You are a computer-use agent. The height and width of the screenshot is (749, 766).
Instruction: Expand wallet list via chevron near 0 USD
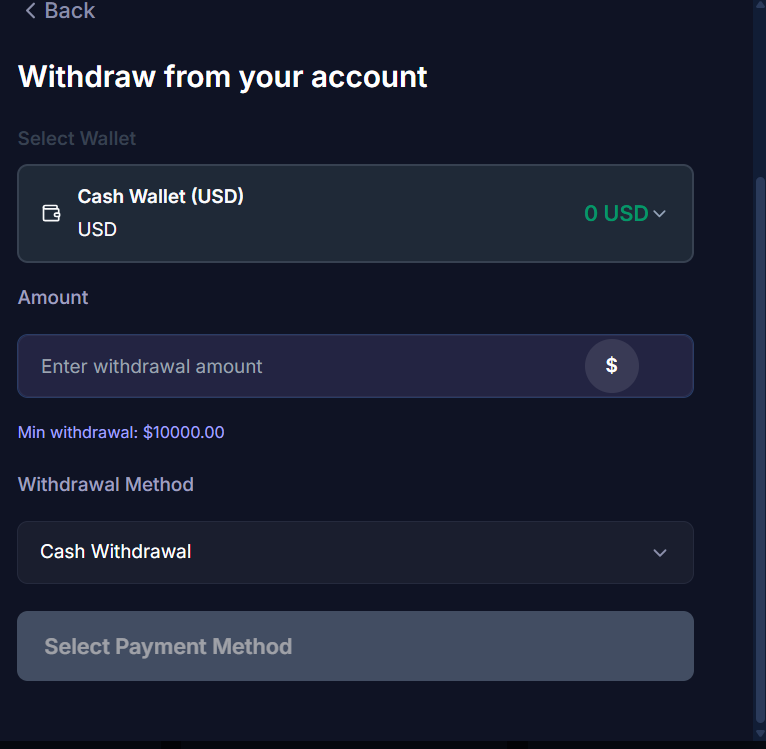pos(659,213)
